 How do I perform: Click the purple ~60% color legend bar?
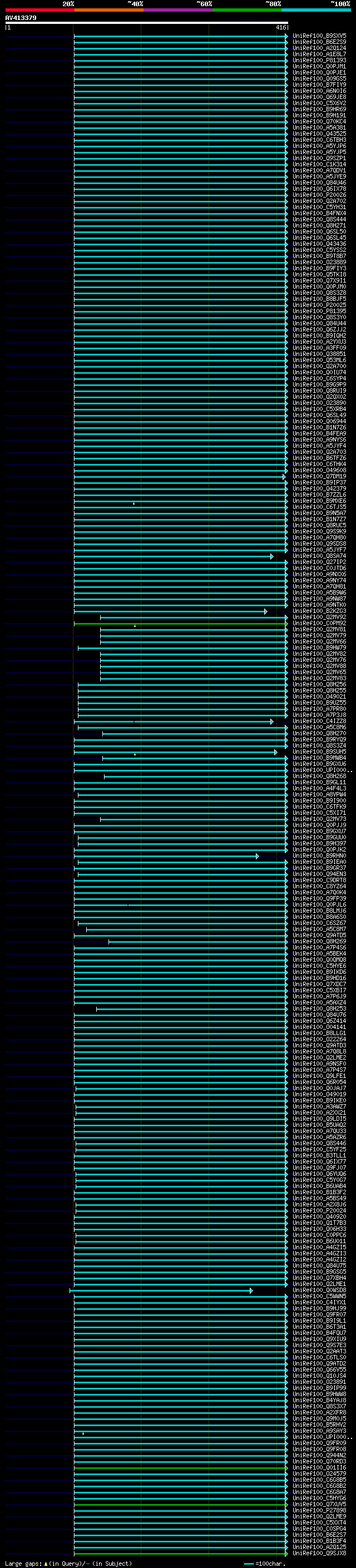click(x=177, y=10)
